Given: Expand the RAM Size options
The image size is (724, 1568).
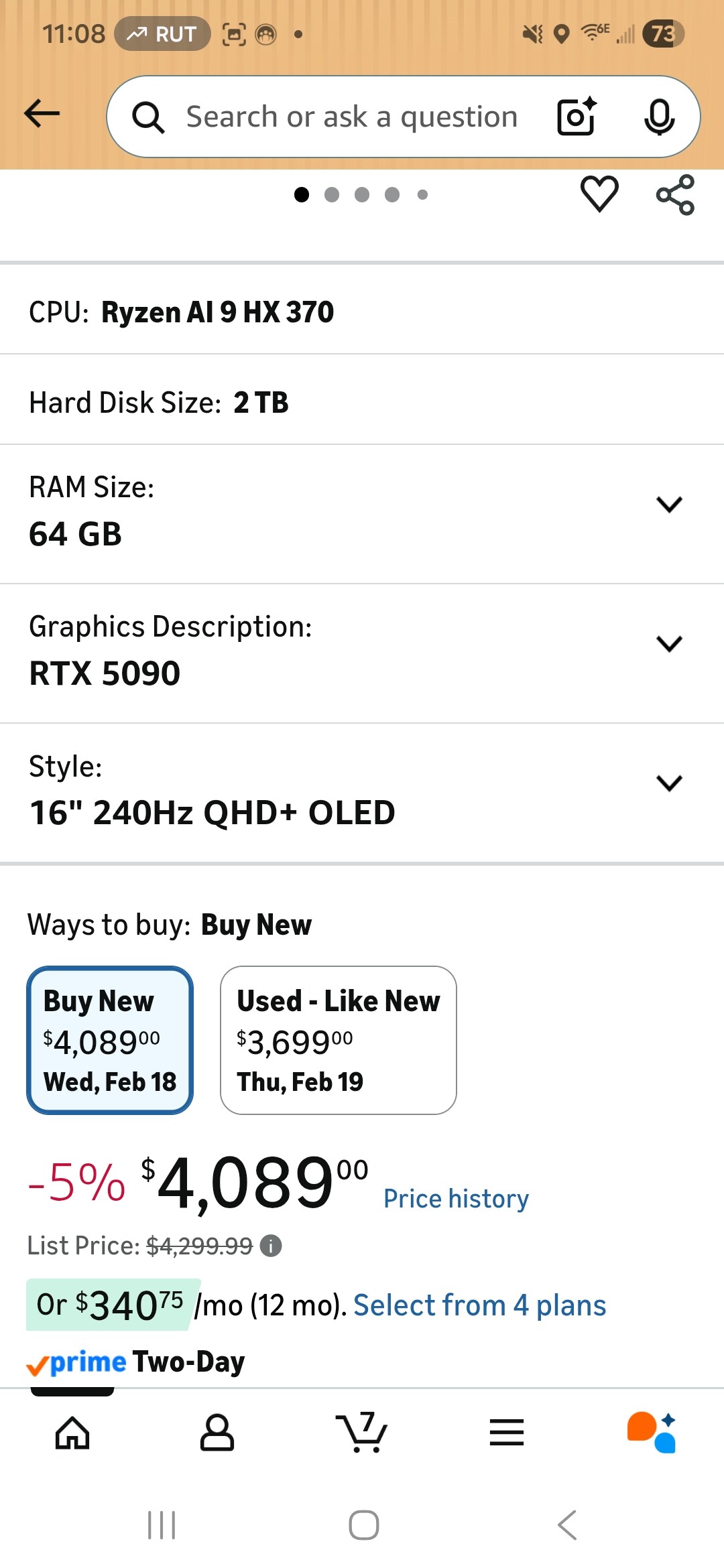Looking at the screenshot, I should point(669,504).
